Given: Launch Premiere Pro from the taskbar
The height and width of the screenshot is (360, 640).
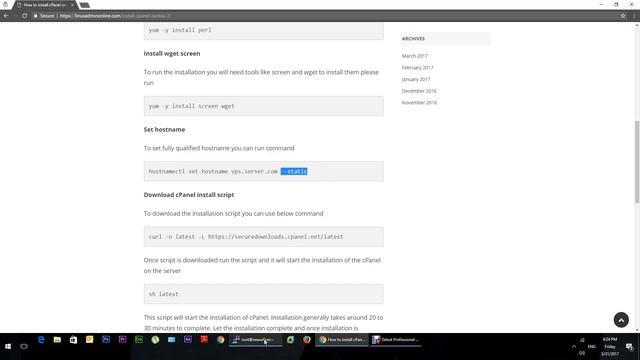Looking at the screenshot, I should pyautogui.click(x=122, y=340).
